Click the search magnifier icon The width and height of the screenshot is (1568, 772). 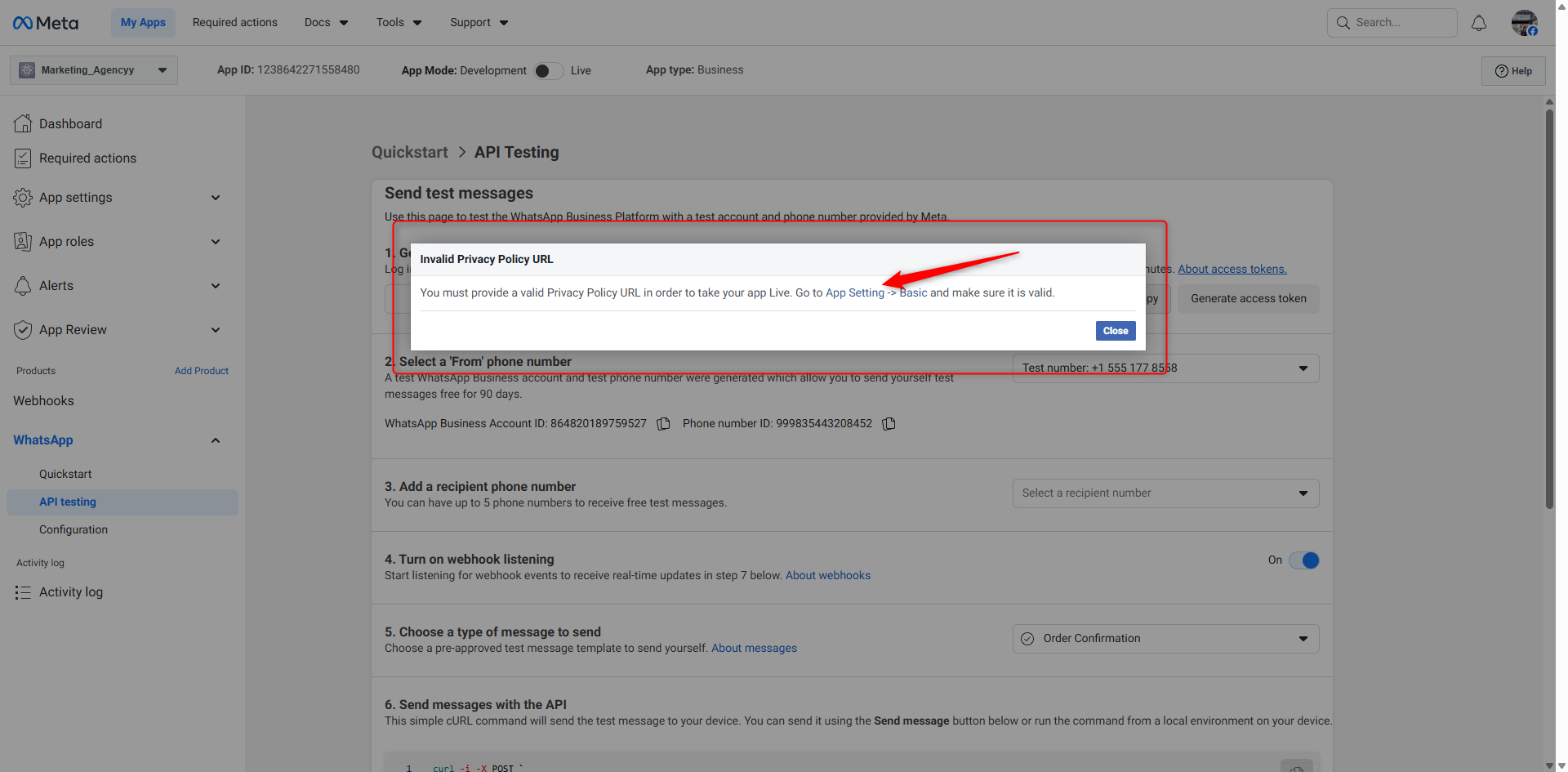tap(1343, 23)
